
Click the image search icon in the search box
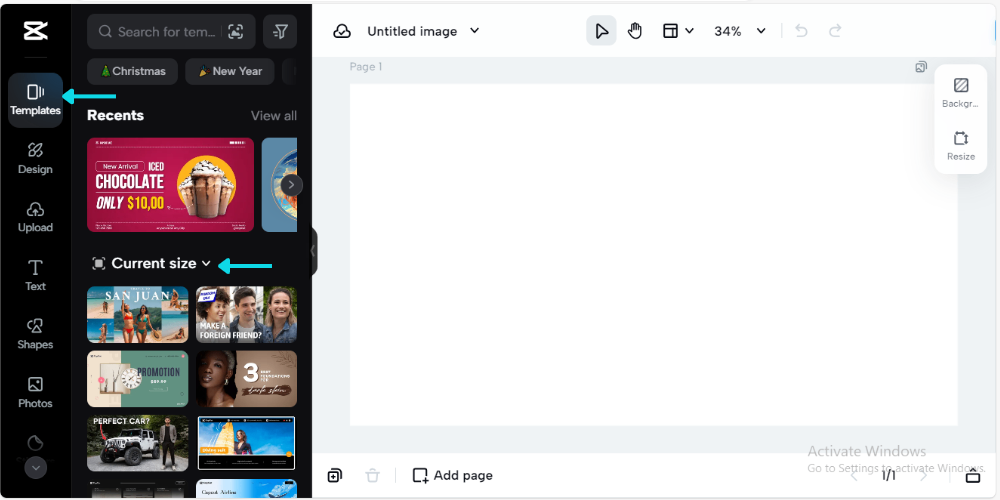click(236, 32)
